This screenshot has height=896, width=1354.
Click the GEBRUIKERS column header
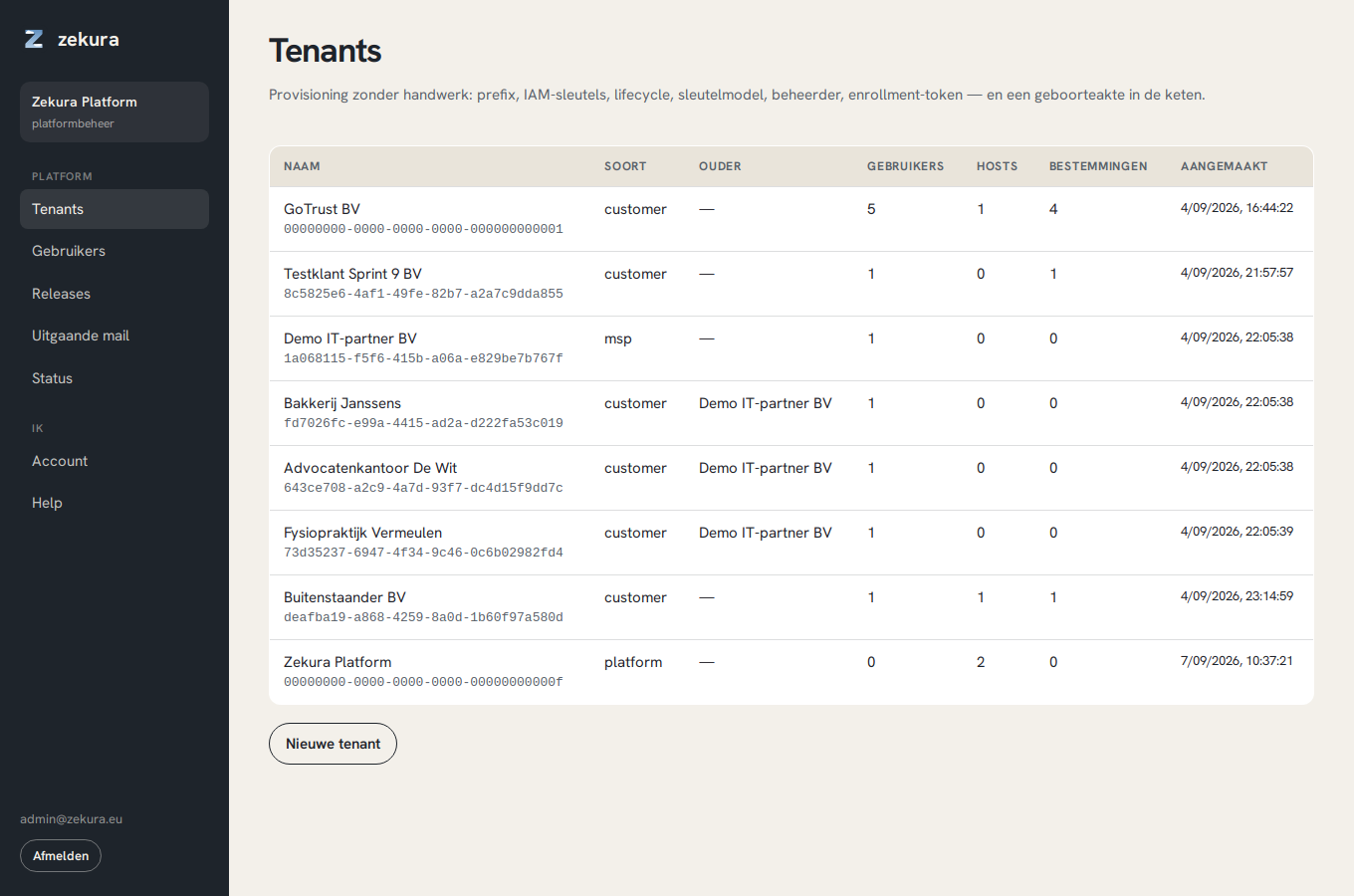(905, 166)
